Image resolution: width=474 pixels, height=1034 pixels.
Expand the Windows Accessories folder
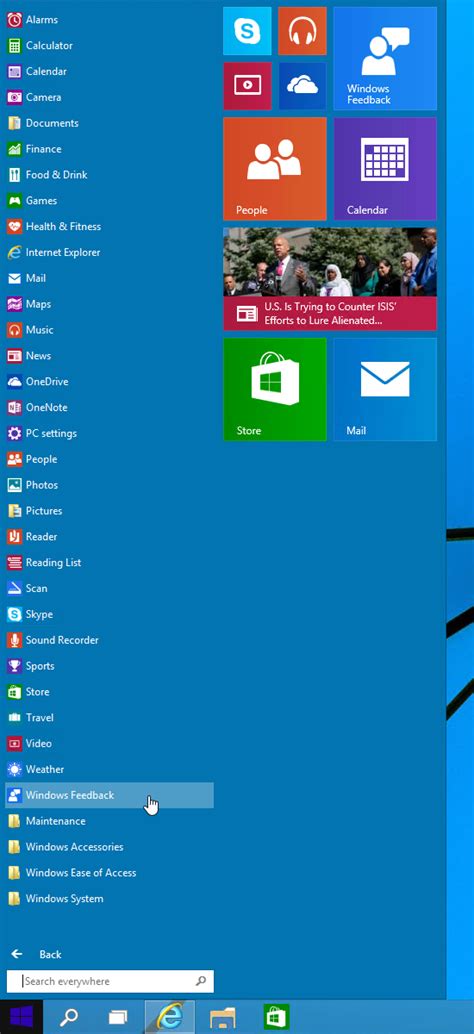click(x=109, y=847)
